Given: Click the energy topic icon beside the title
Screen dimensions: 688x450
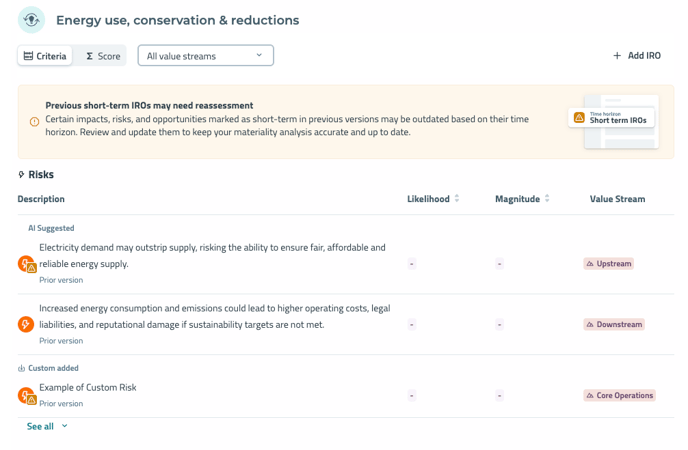Looking at the screenshot, I should (31, 20).
